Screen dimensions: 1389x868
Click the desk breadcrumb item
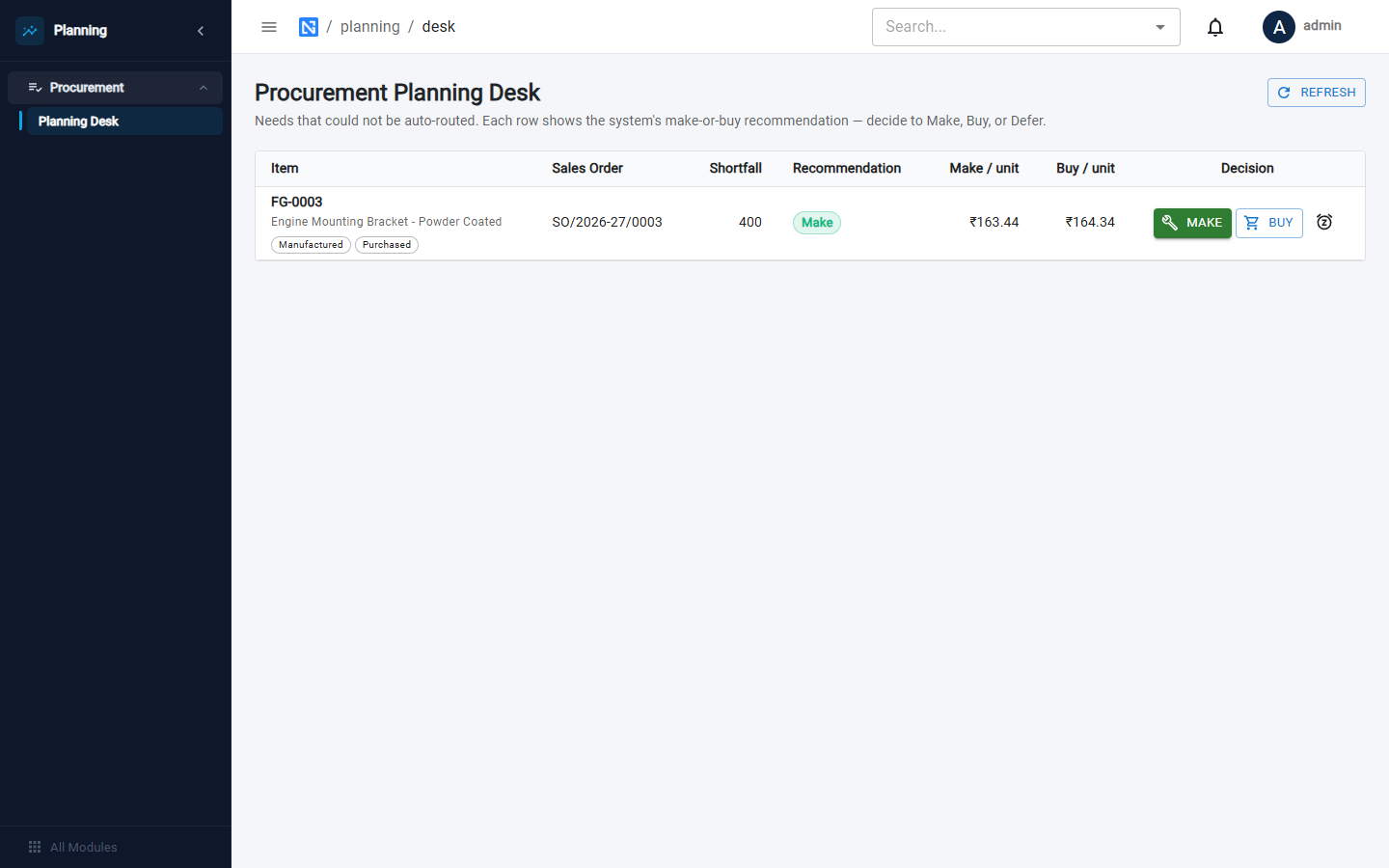439,27
